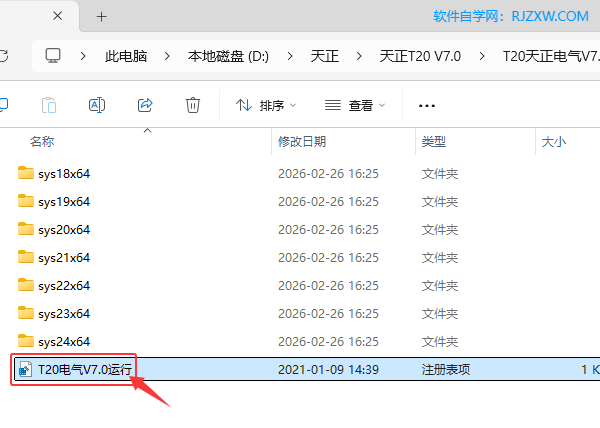Image resolution: width=600 pixels, height=428 pixels.
Task: Select the sys24x64 folder name
Action: pyautogui.click(x=64, y=342)
